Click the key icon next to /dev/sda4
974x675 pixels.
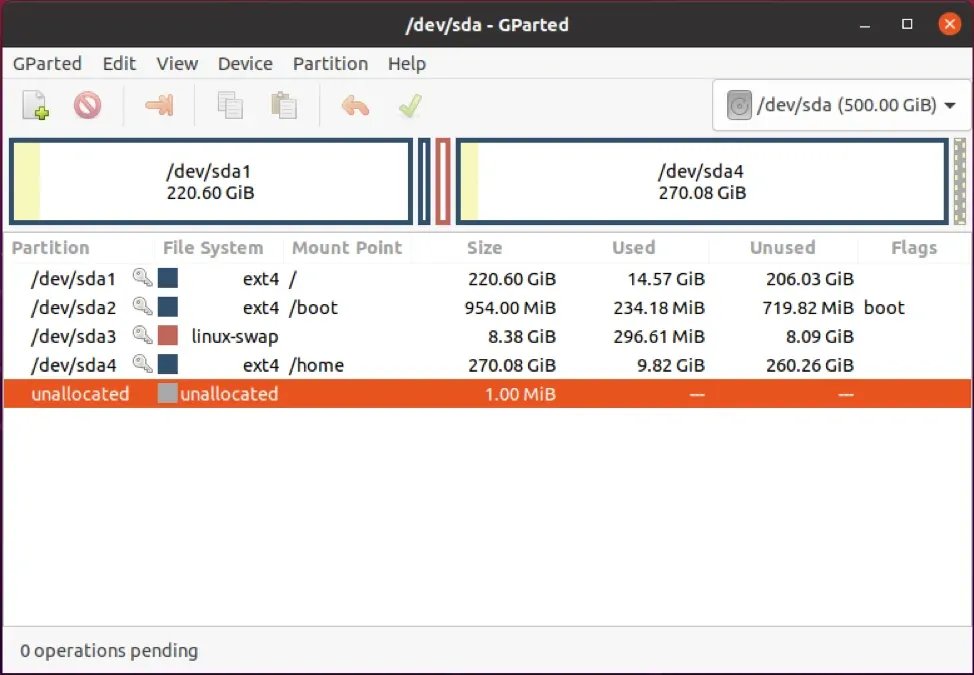click(142, 364)
